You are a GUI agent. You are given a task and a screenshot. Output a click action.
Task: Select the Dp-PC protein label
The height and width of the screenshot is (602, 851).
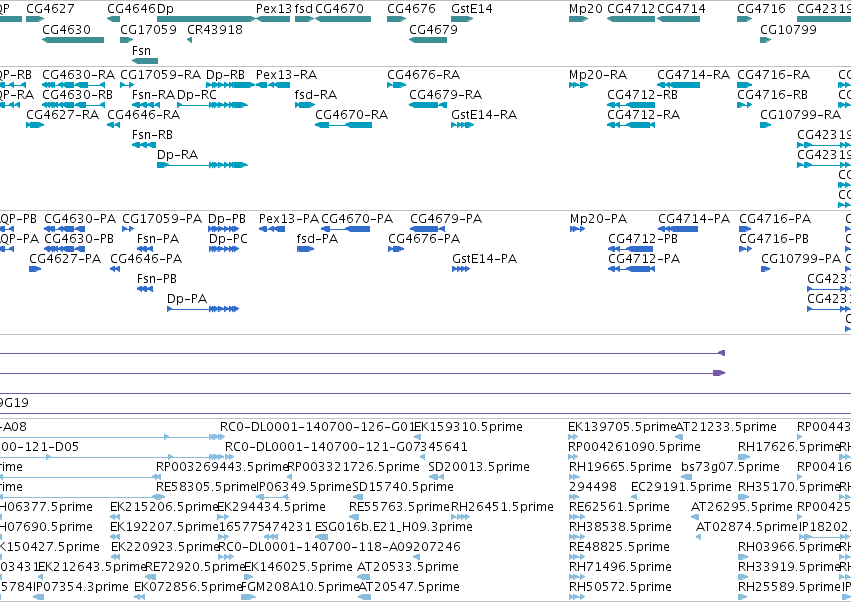(228, 239)
